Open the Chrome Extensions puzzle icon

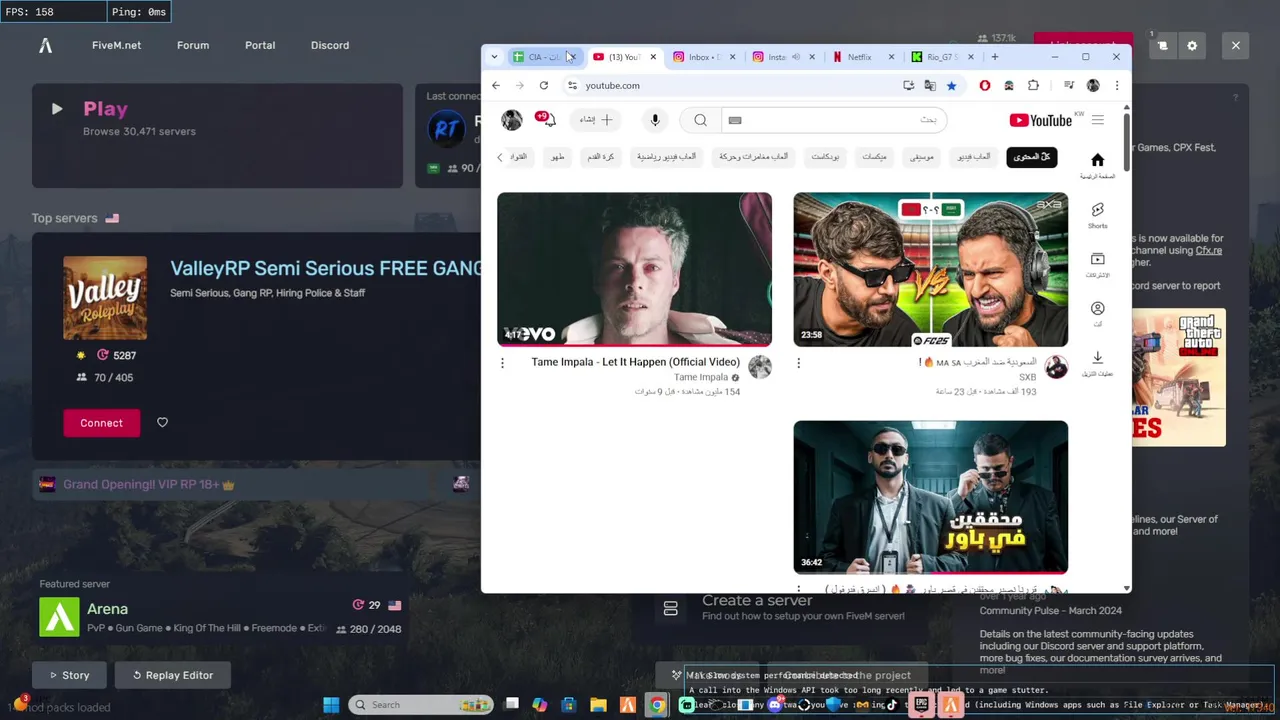pyautogui.click(x=1033, y=86)
